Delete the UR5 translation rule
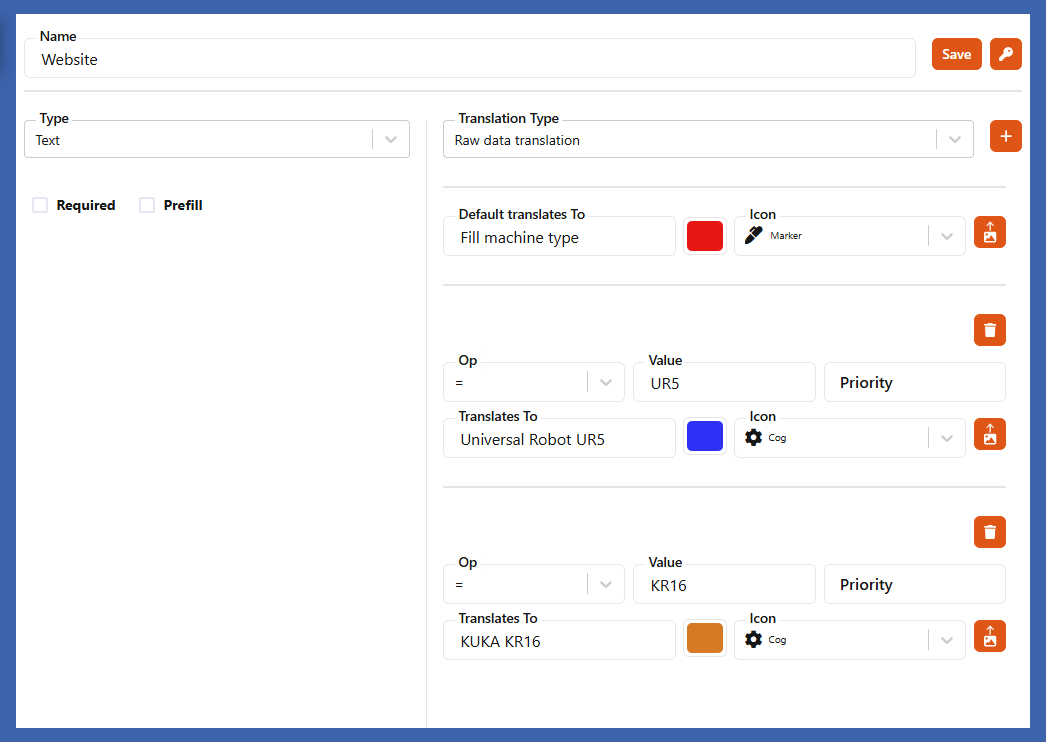1046x742 pixels. pyautogui.click(x=989, y=330)
